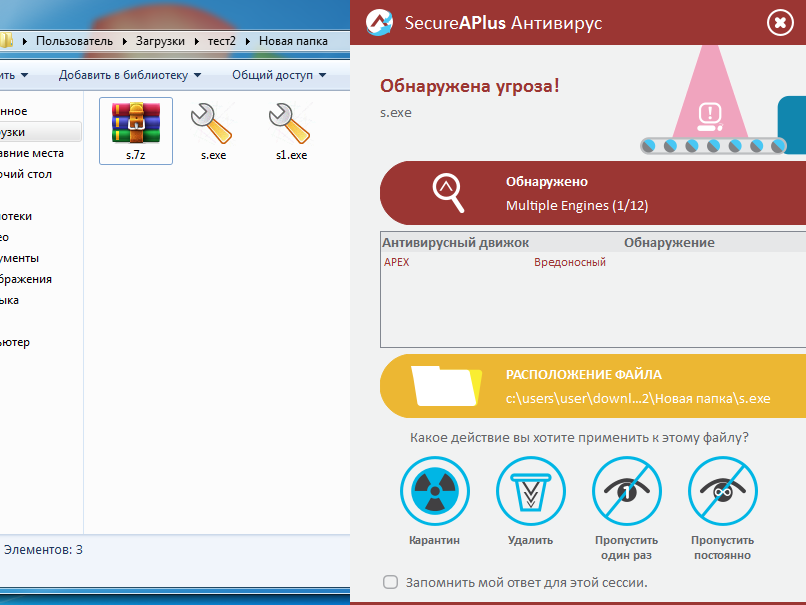The height and width of the screenshot is (605, 806).
Task: Open the computer sidebar item ending 'ютер'
Action: point(15,342)
